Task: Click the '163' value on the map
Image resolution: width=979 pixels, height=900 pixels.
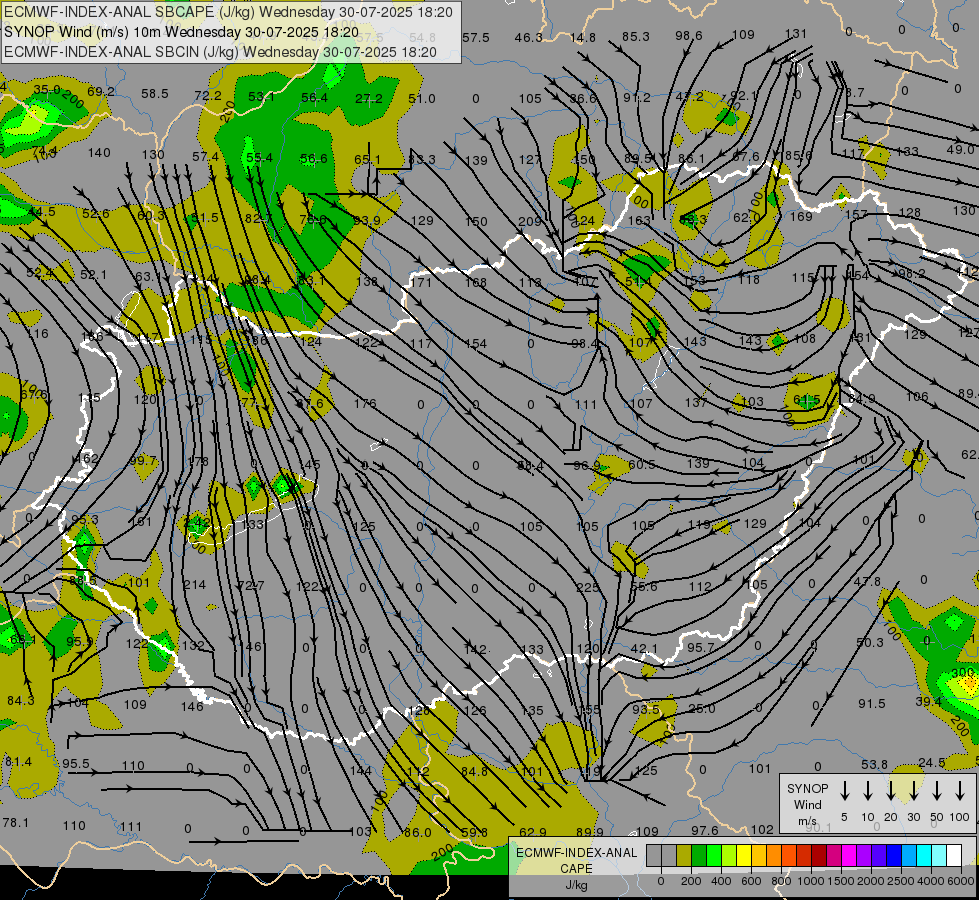Action: [x=639, y=220]
